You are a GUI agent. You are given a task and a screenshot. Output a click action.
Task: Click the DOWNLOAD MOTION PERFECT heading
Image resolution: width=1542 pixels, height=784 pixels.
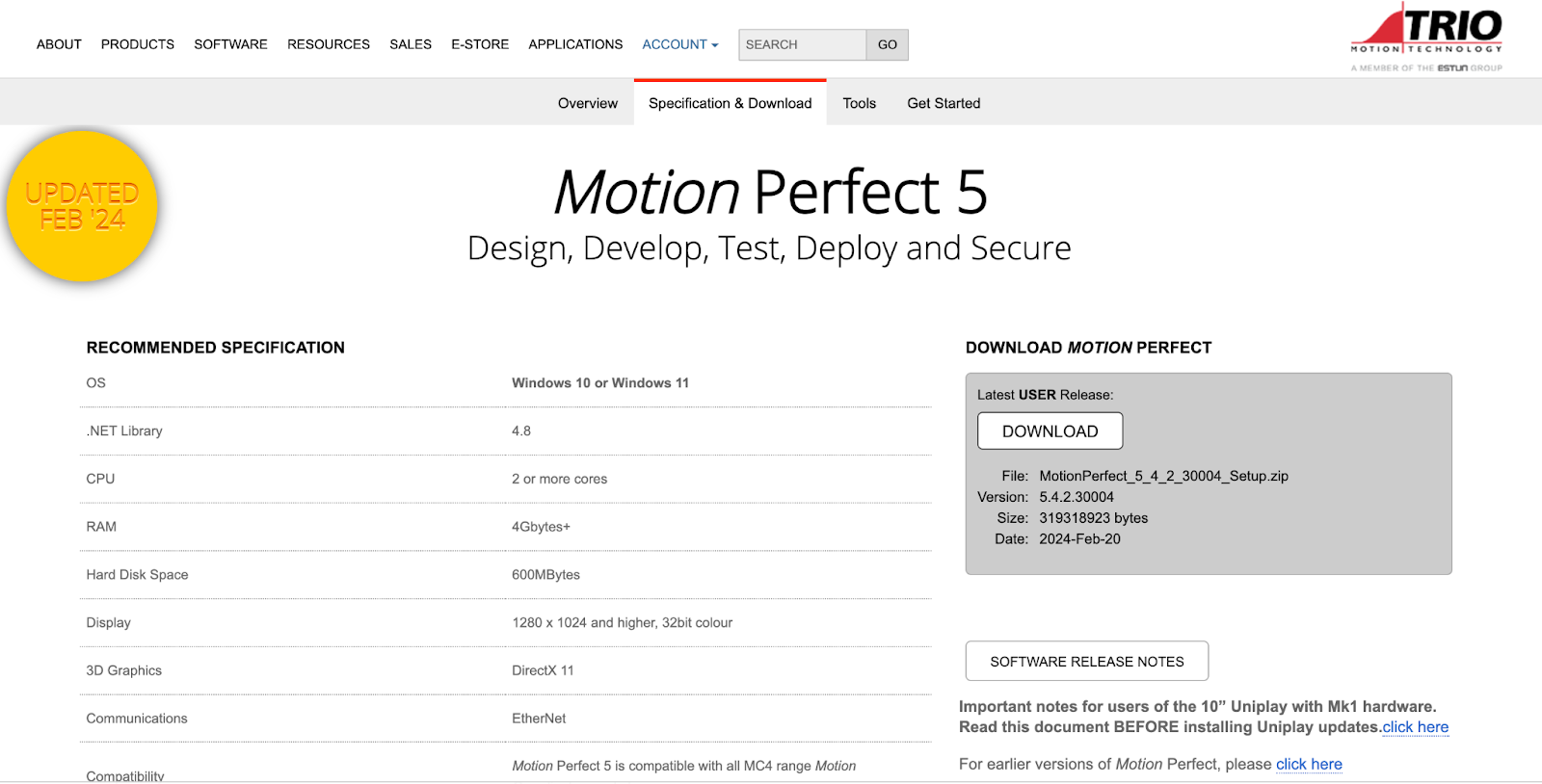(x=1088, y=348)
